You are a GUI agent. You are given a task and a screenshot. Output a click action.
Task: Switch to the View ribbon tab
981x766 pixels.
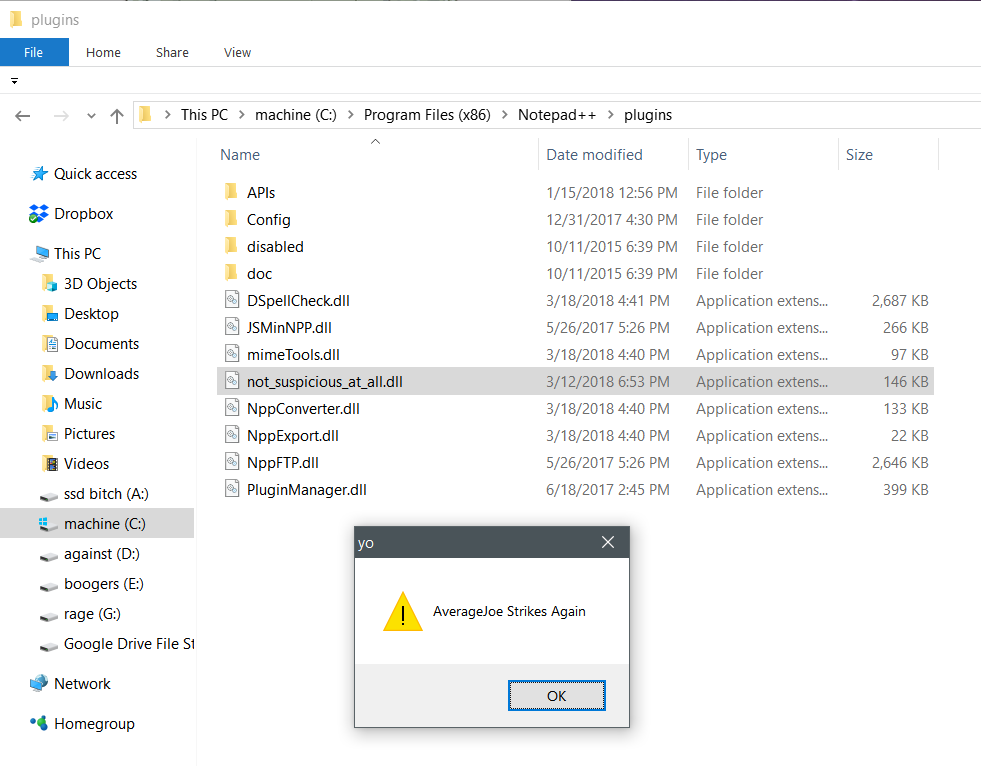pyautogui.click(x=237, y=53)
